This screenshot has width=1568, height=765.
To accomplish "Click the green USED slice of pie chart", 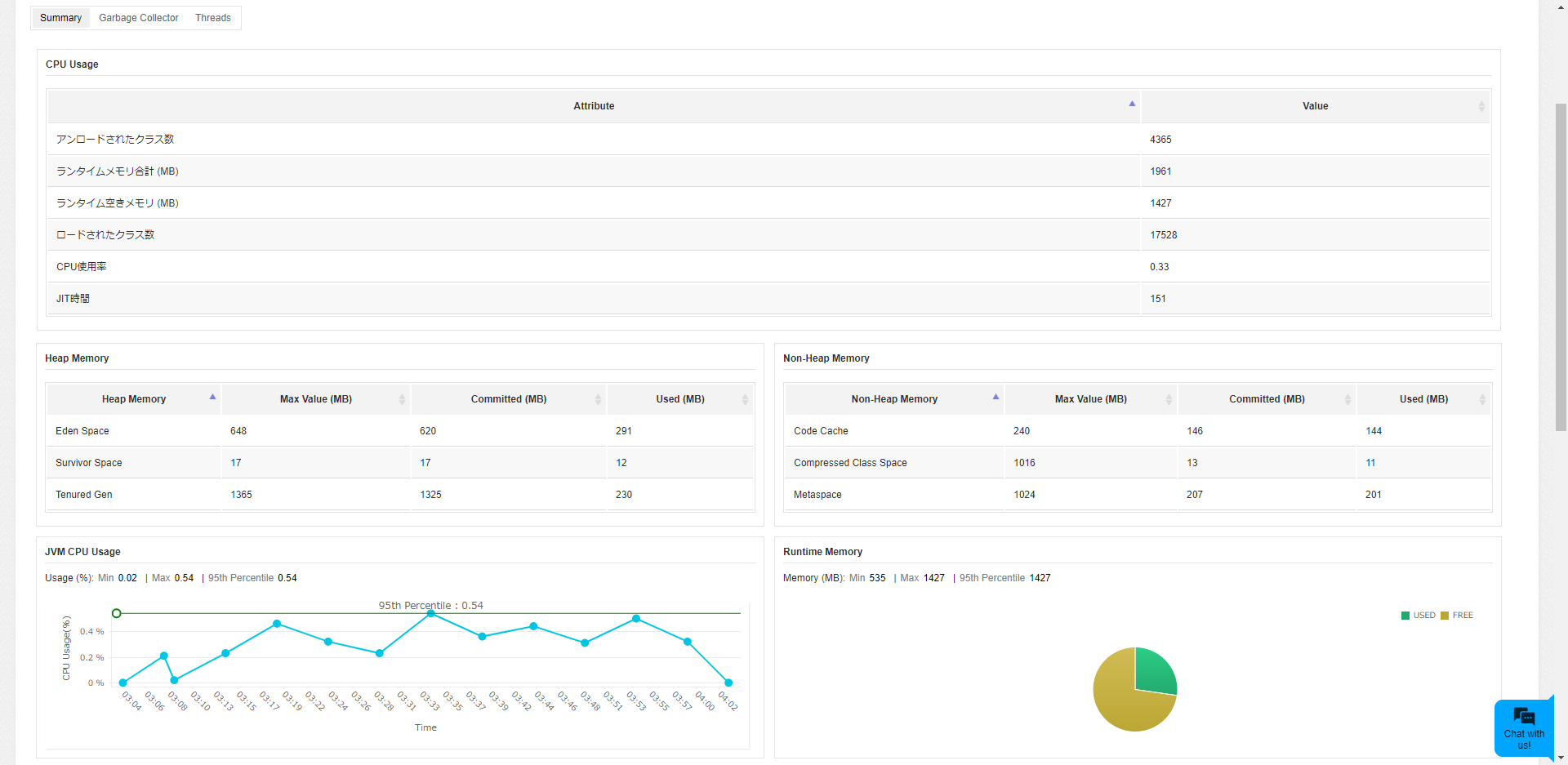I will (1152, 672).
